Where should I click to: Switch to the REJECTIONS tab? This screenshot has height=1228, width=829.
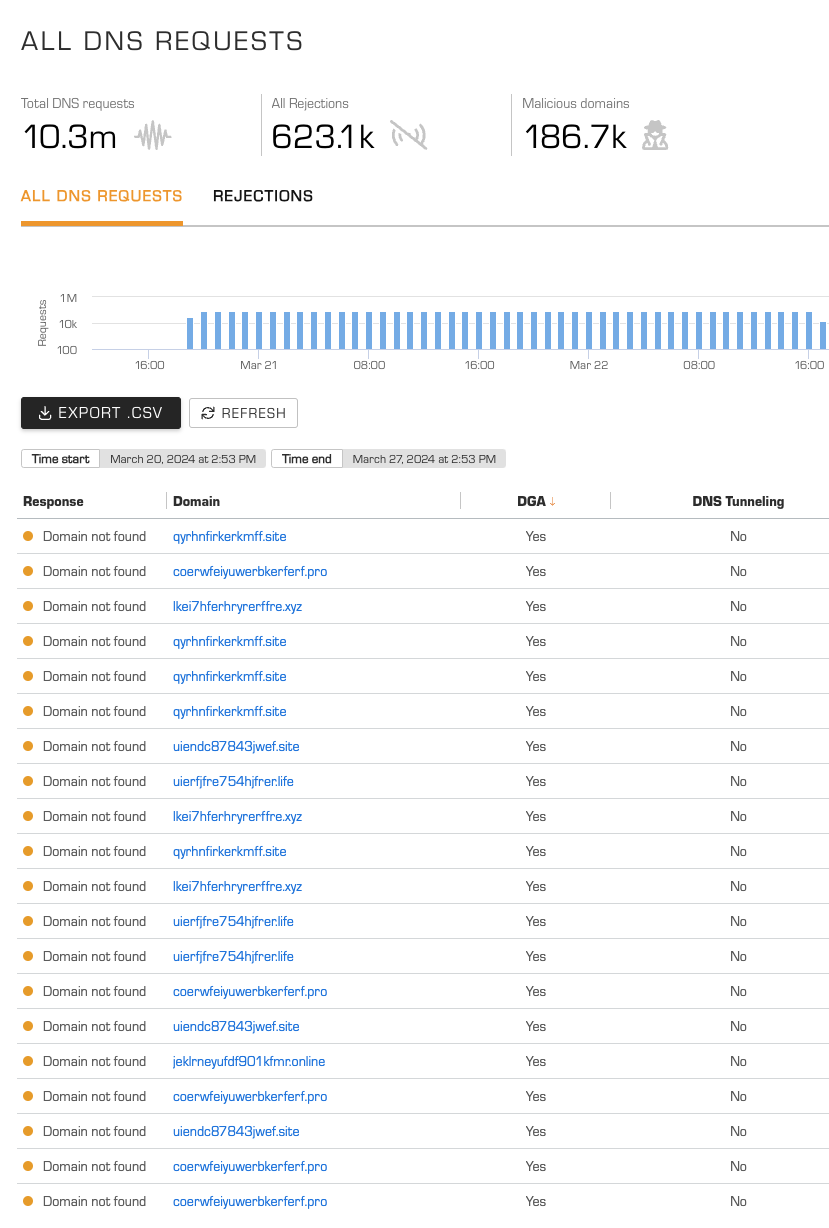[263, 196]
